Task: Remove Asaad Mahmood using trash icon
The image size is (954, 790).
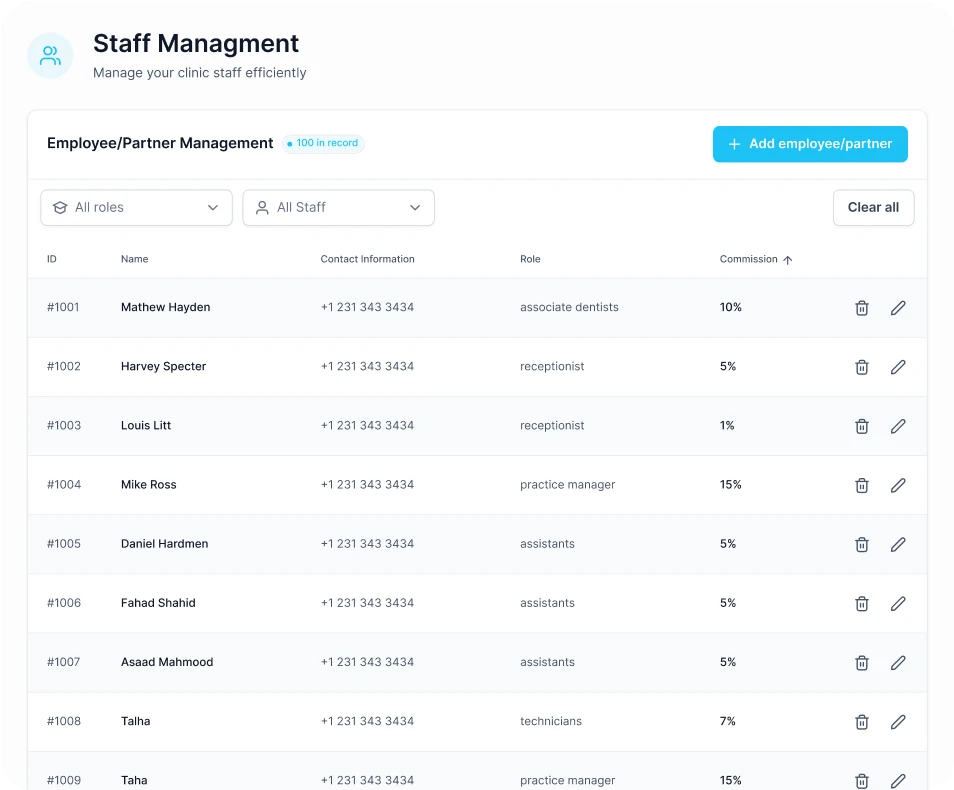Action: coord(861,662)
